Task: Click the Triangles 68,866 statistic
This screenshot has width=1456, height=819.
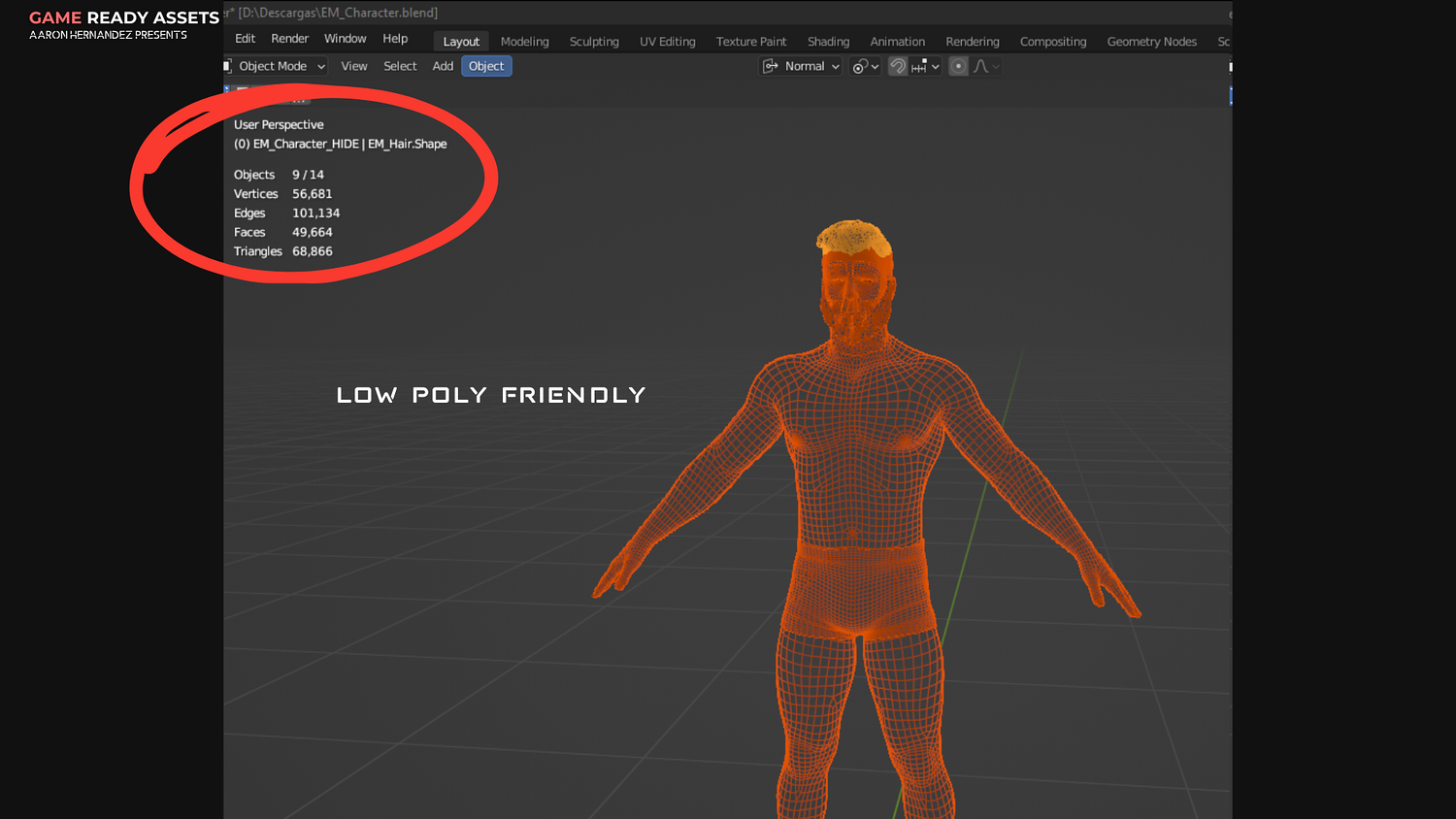Action: click(x=282, y=251)
